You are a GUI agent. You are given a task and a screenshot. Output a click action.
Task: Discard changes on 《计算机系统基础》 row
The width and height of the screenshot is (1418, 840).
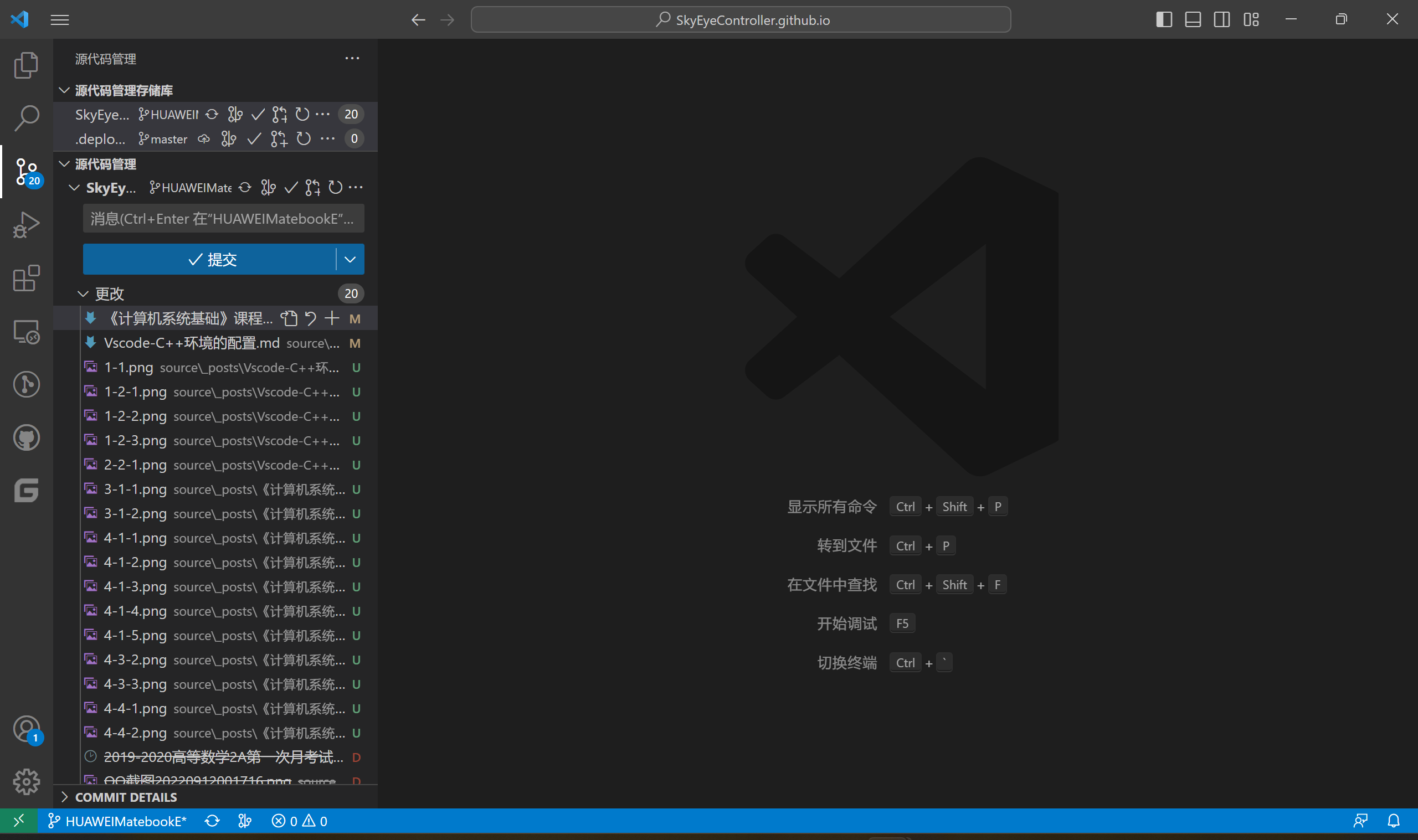click(x=311, y=319)
